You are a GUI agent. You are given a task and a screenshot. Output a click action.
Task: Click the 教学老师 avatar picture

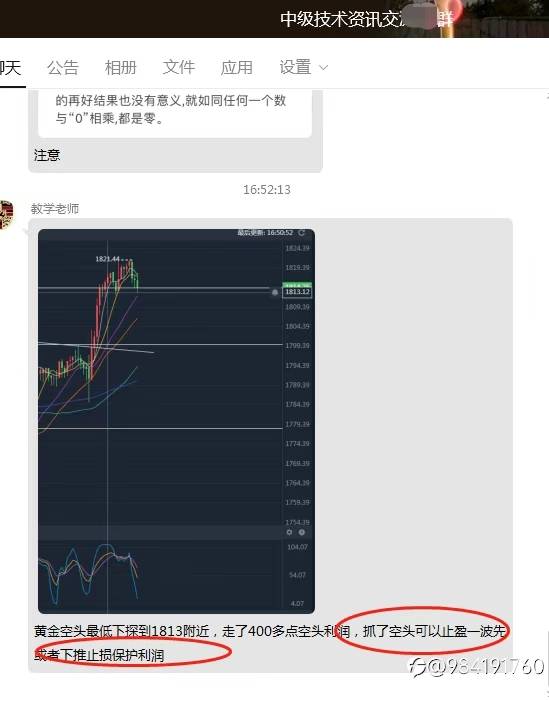point(6,215)
